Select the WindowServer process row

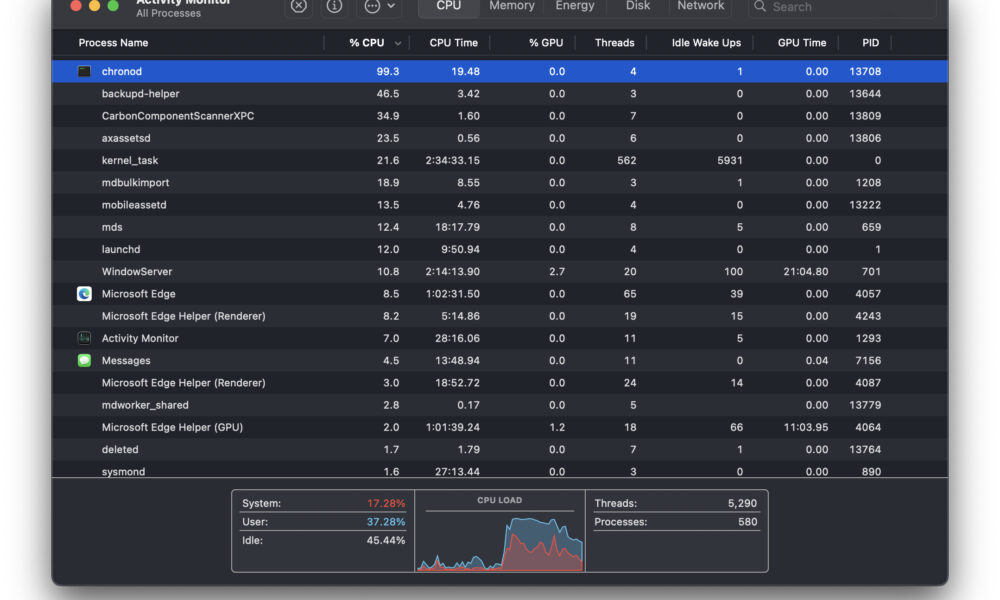[499, 272]
